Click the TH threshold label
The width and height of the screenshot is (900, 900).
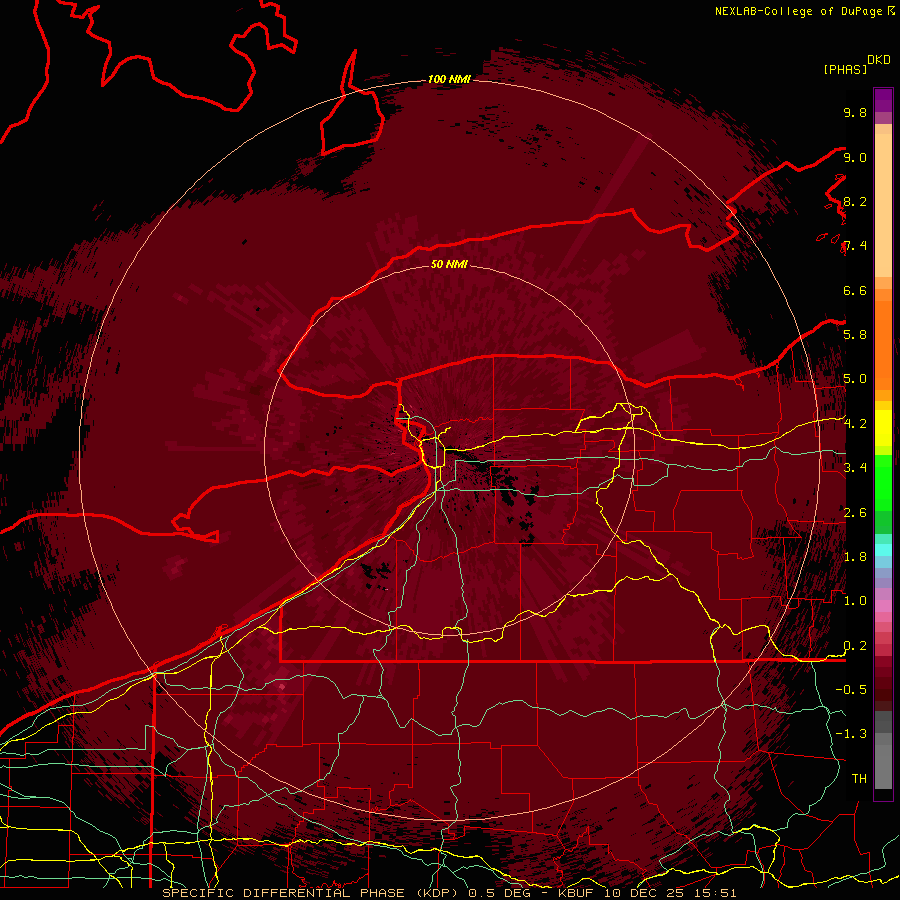[859, 779]
